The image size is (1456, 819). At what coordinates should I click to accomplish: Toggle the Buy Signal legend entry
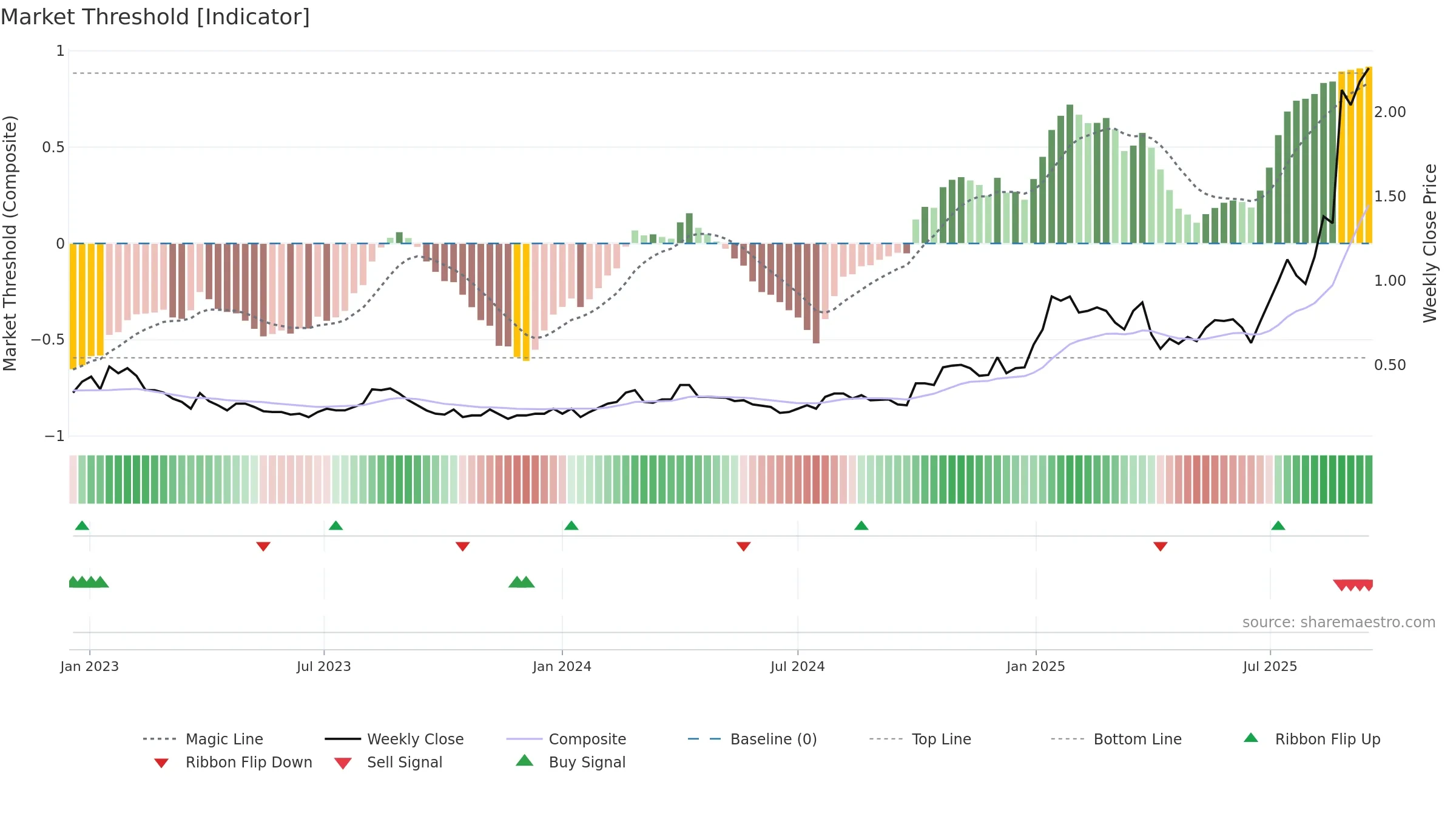click(x=570, y=762)
